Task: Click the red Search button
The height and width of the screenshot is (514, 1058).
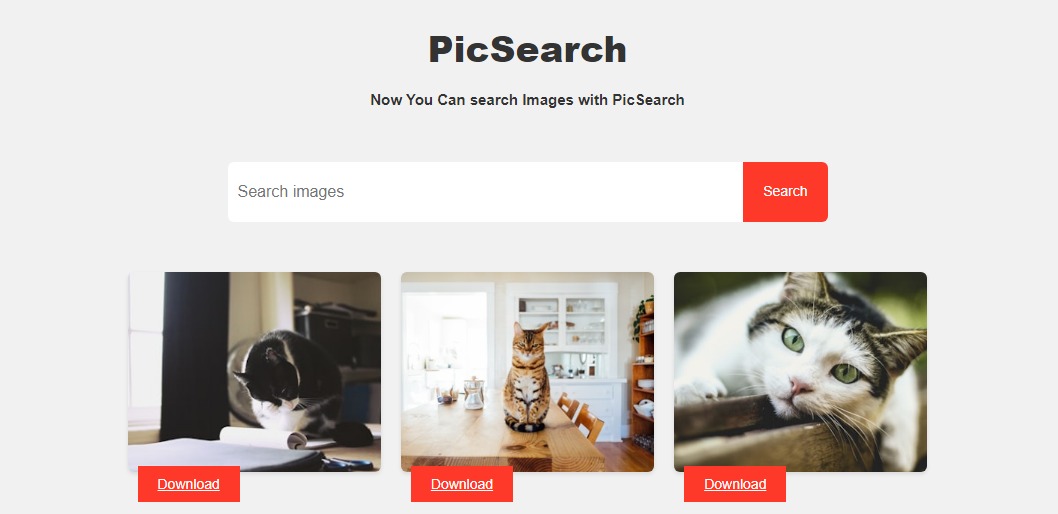Action: pos(785,192)
